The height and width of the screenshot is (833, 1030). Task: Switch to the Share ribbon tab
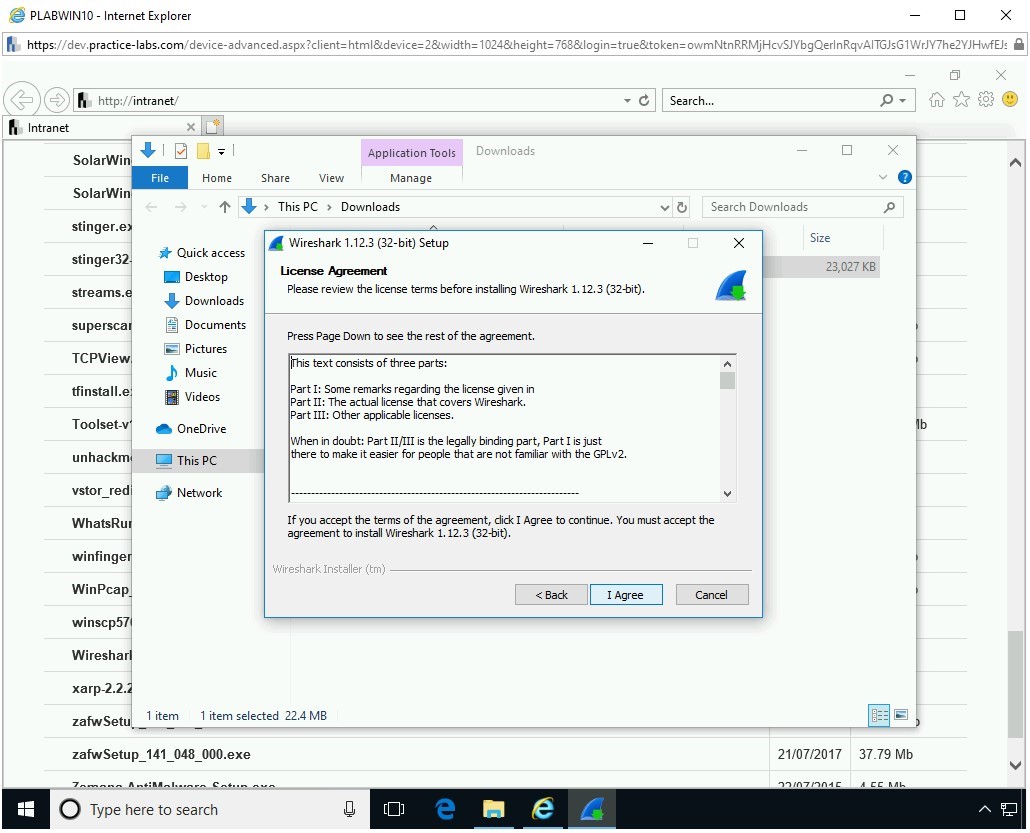pyautogui.click(x=275, y=178)
